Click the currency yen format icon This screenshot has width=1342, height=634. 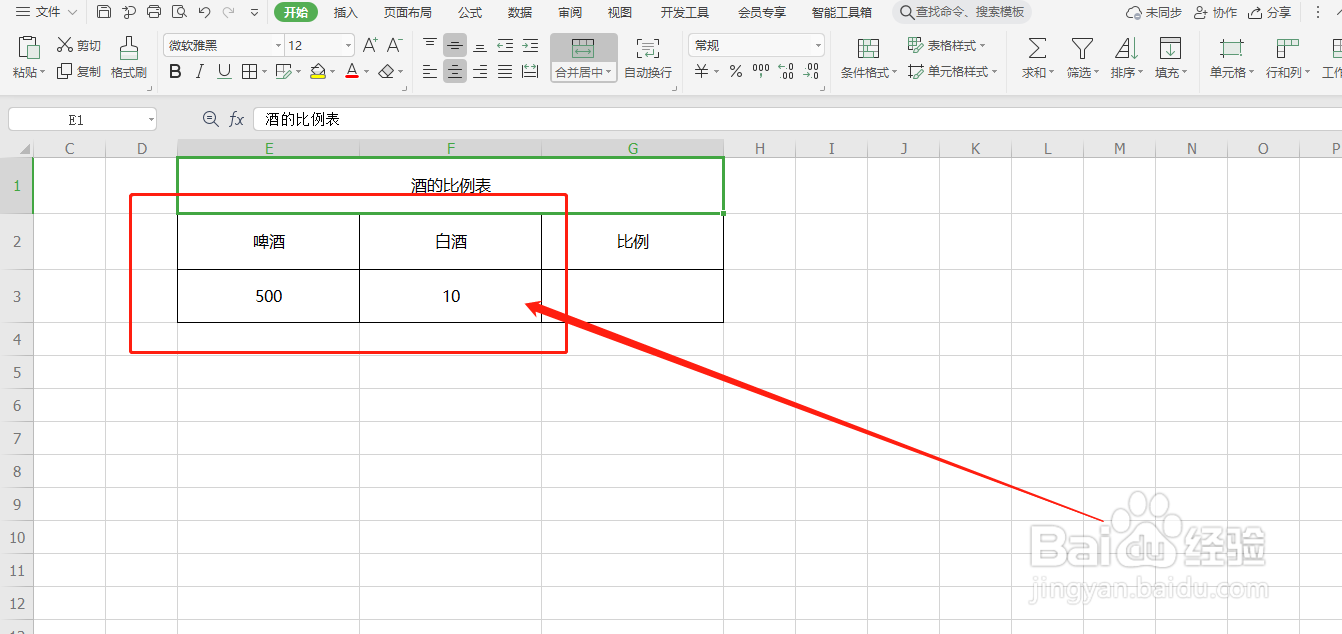(702, 71)
